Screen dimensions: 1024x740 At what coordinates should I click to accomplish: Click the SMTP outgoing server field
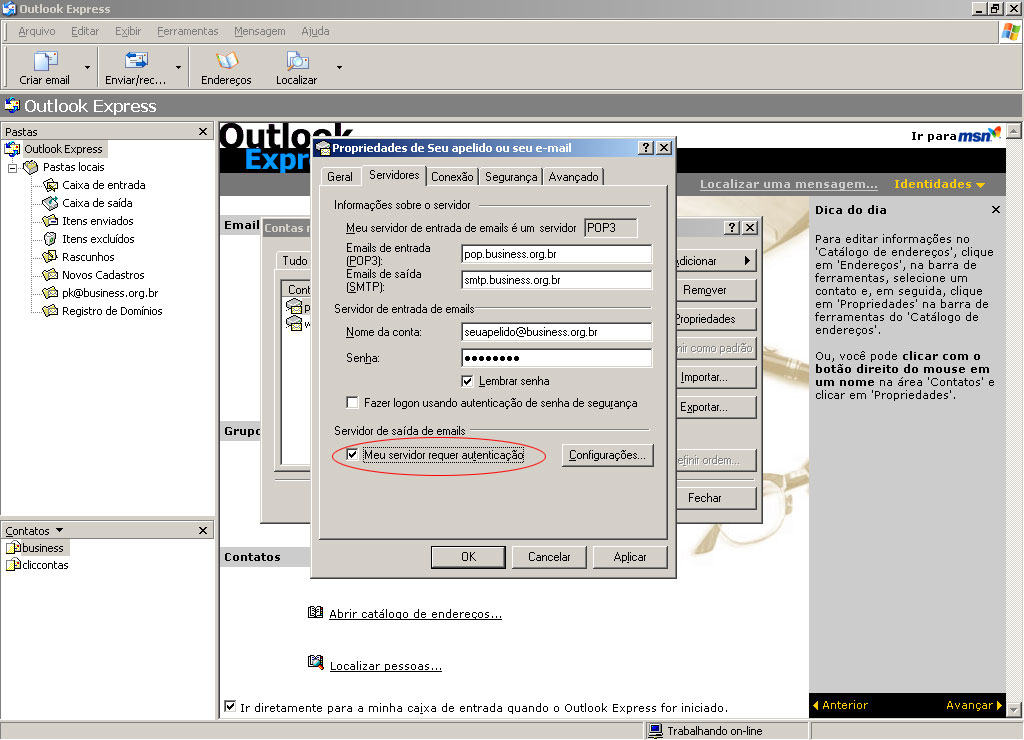pyautogui.click(x=556, y=280)
